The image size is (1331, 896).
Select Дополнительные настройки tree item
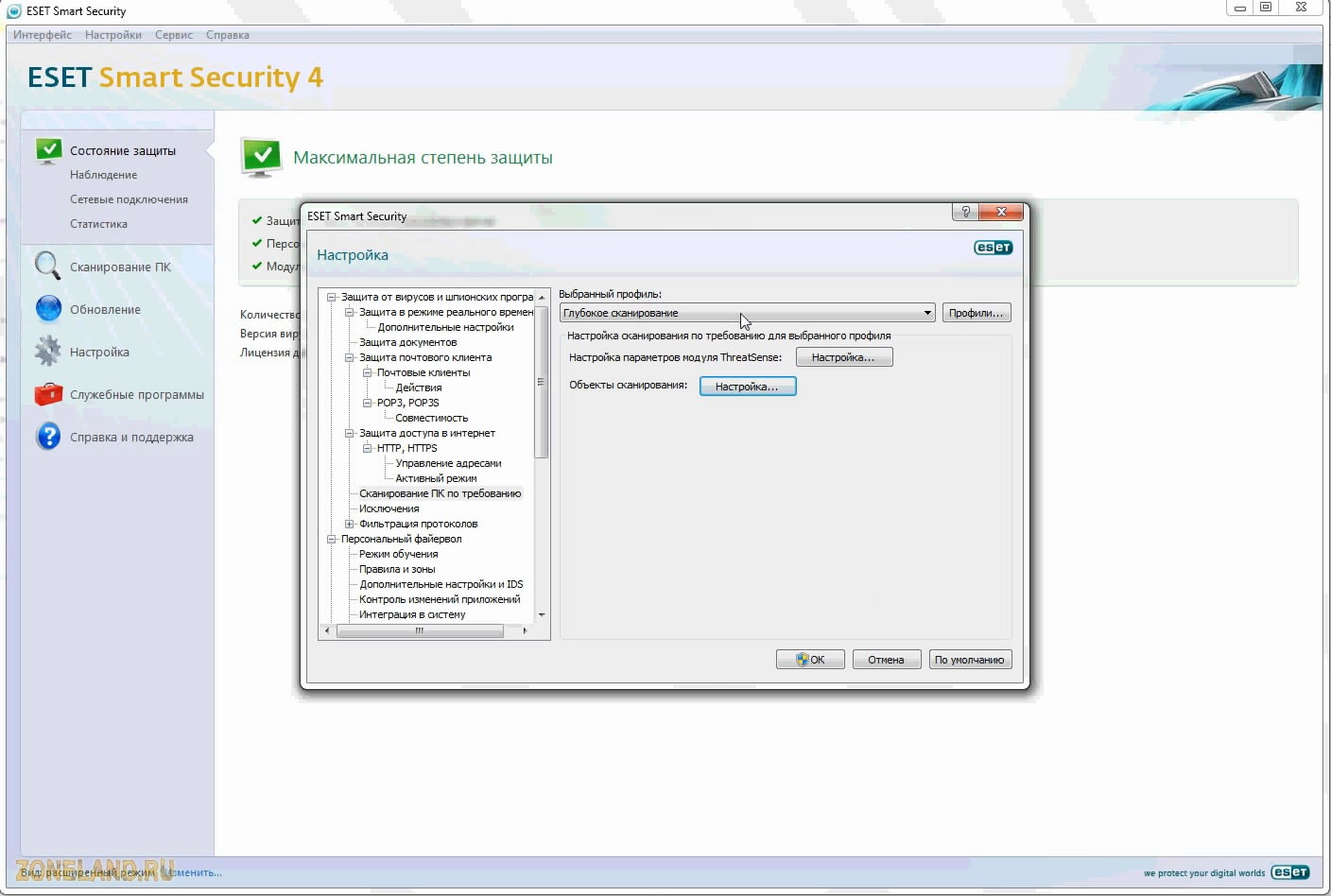445,327
